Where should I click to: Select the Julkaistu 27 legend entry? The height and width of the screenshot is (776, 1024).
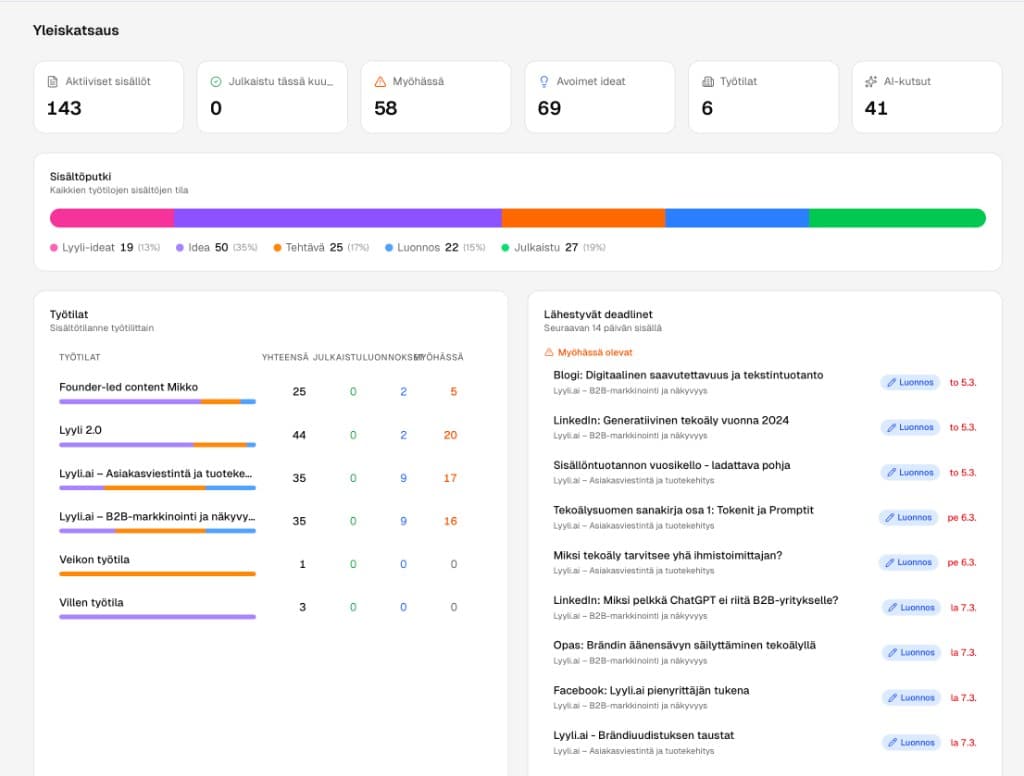pyautogui.click(x=553, y=248)
